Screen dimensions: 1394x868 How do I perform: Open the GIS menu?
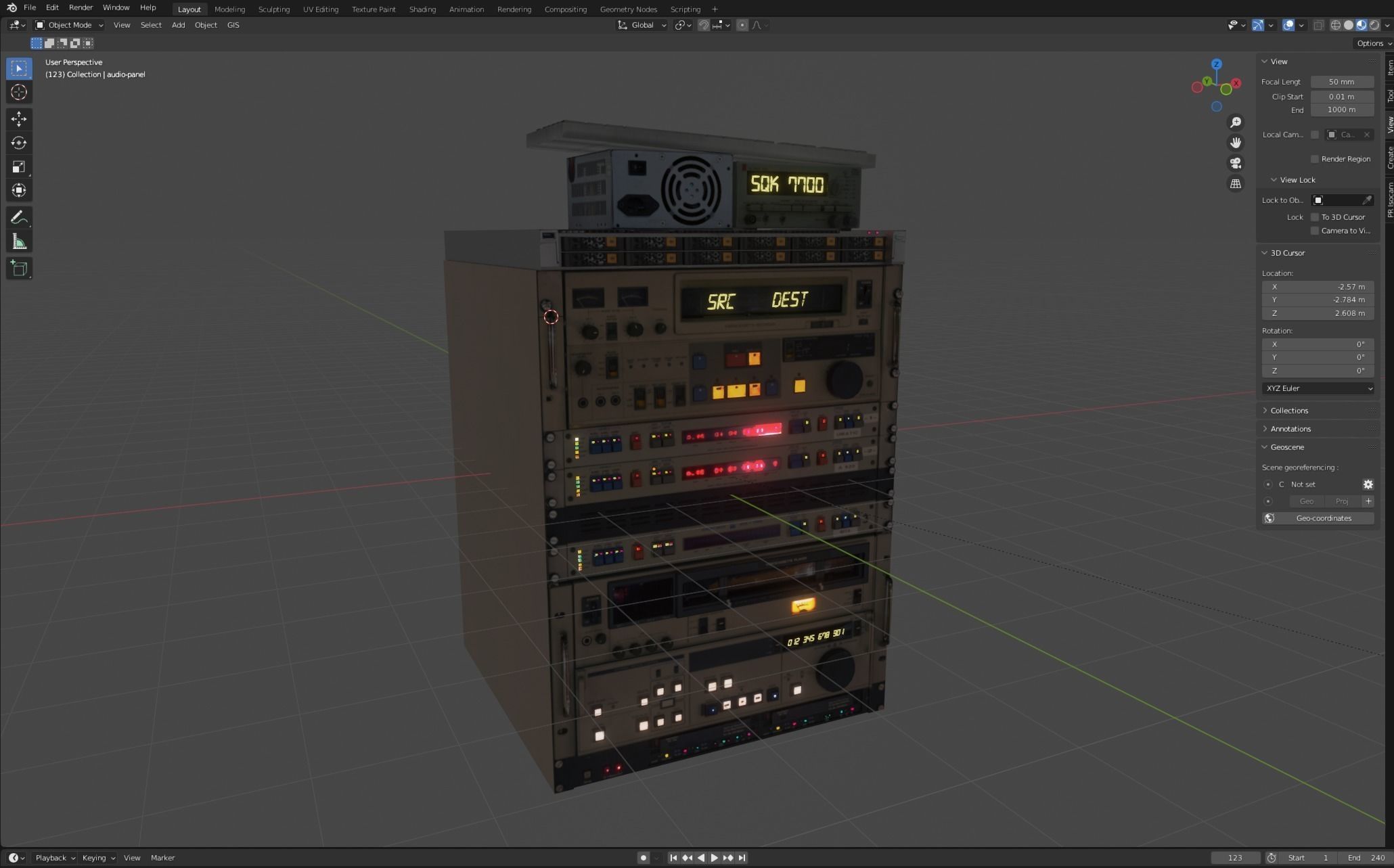[233, 25]
